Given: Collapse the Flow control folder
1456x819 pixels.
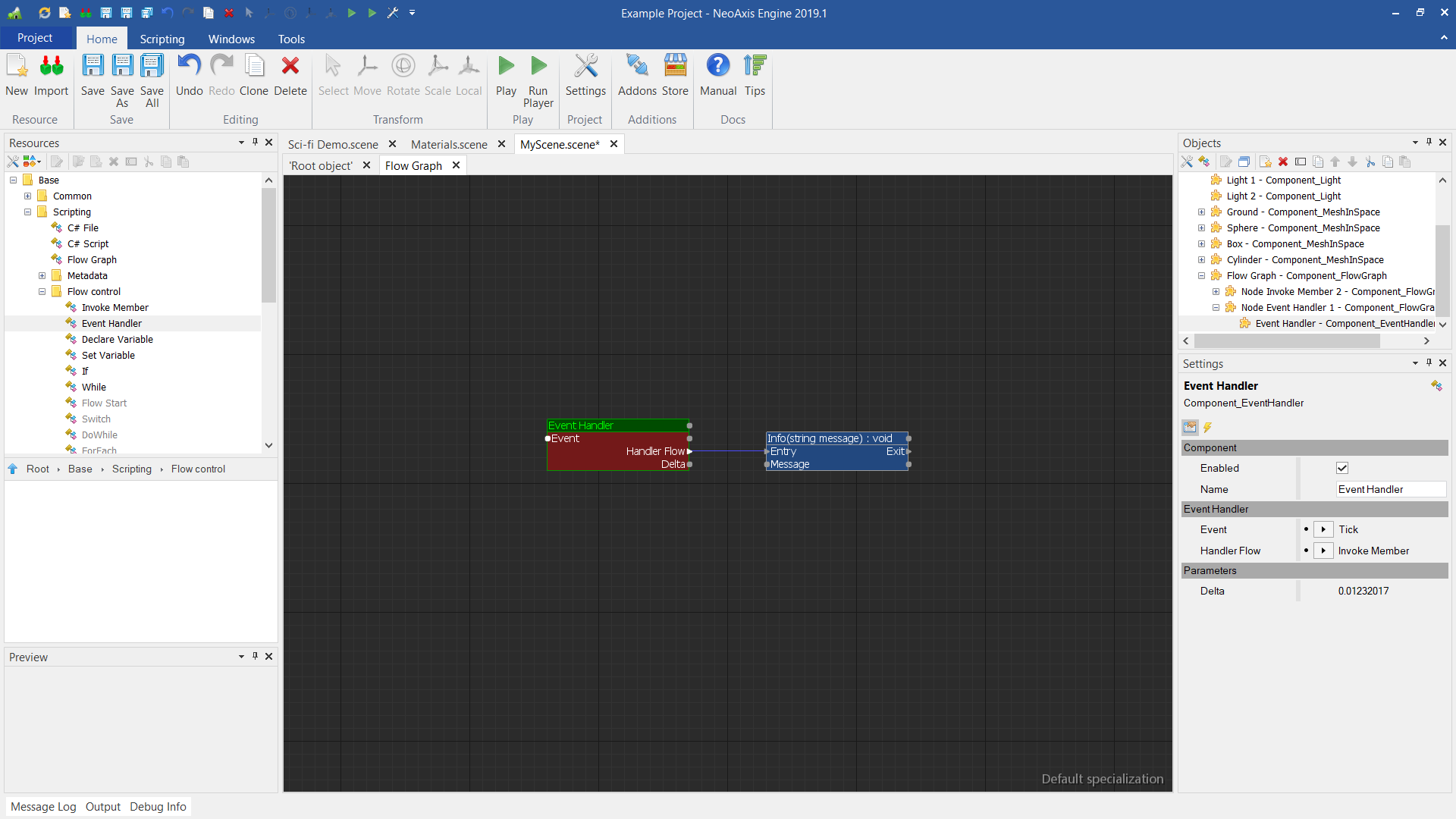Looking at the screenshot, I should (x=42, y=292).
